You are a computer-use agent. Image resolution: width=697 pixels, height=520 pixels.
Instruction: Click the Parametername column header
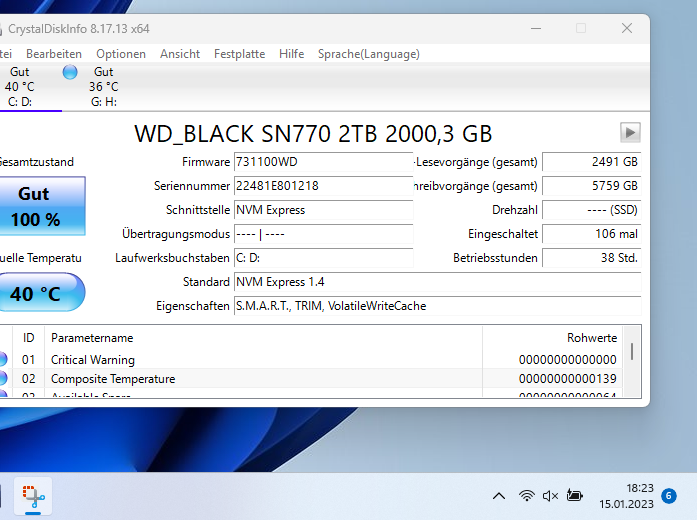pyautogui.click(x=263, y=338)
